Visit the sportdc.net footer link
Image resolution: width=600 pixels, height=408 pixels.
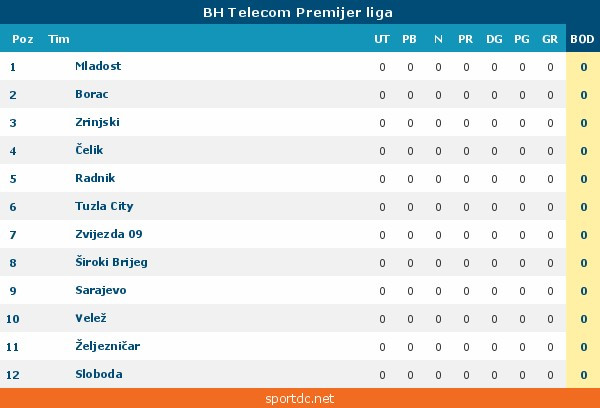point(300,398)
